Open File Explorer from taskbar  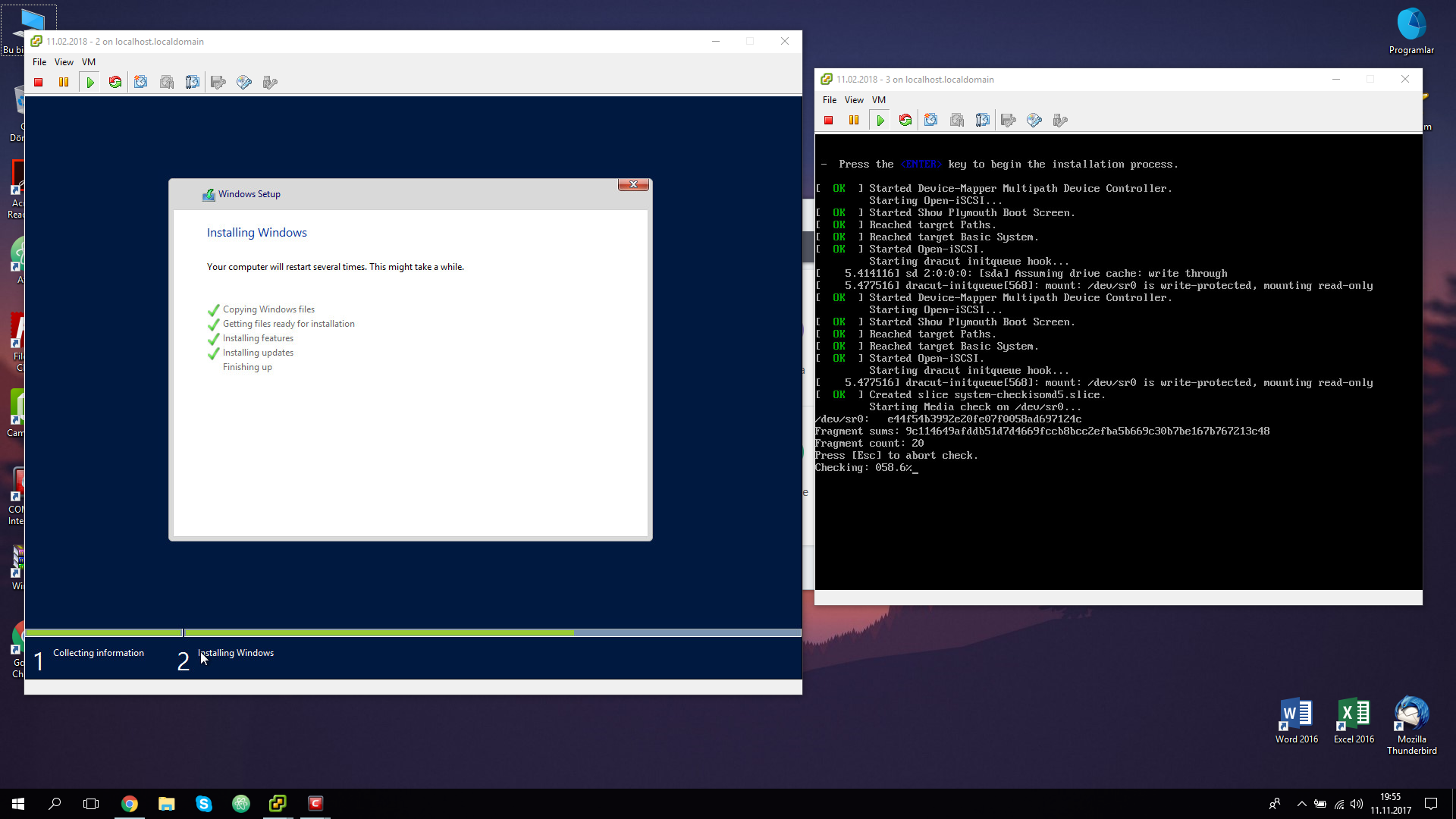tap(167, 804)
